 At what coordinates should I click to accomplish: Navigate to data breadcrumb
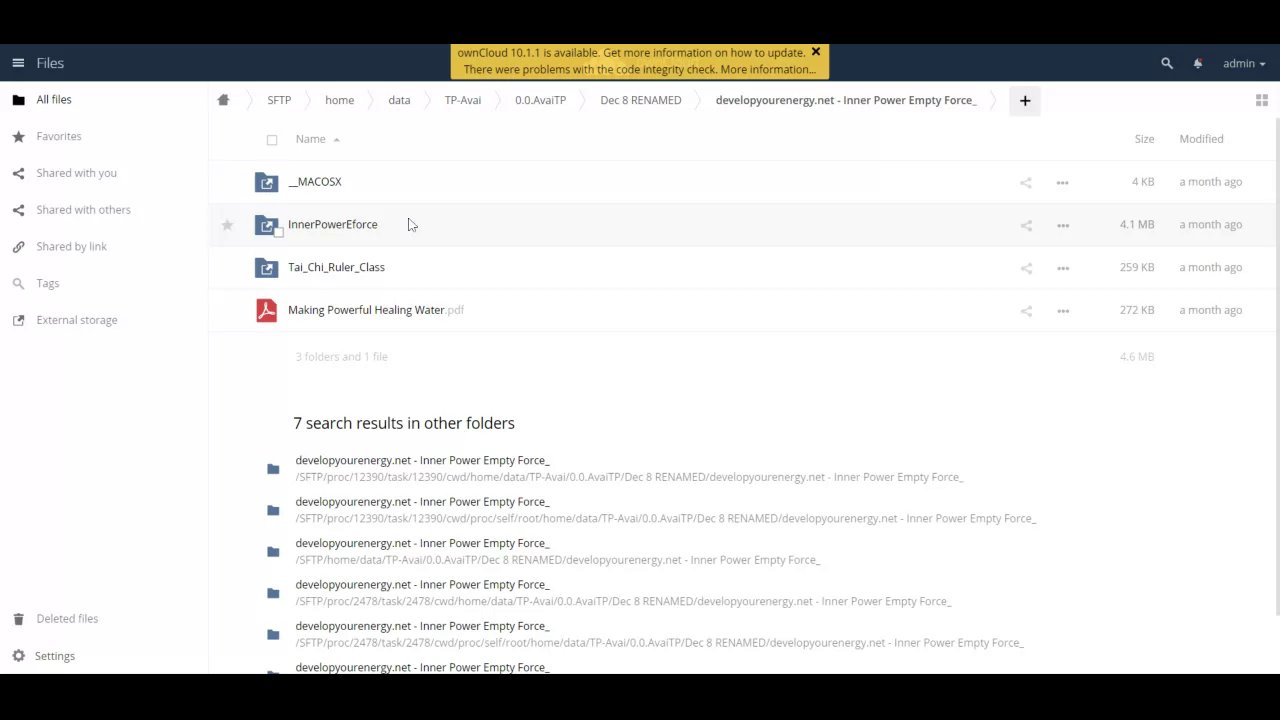(399, 100)
